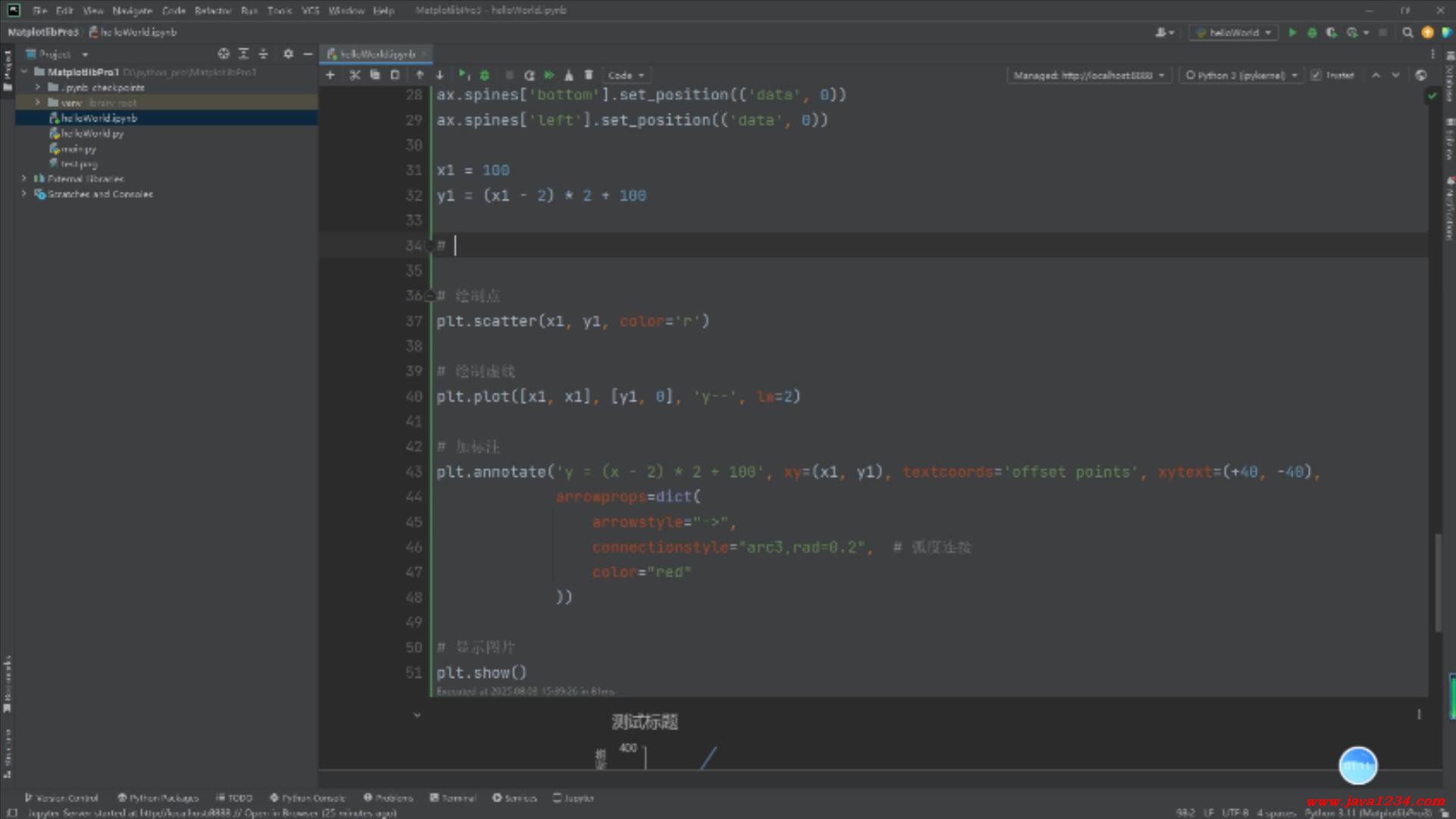The height and width of the screenshot is (819, 1456).
Task: Collapse the cell output with chevron
Action: pyautogui.click(x=416, y=715)
